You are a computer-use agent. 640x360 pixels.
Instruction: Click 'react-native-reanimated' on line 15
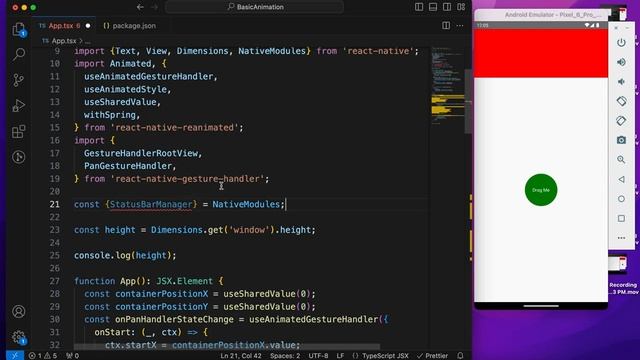(x=175, y=128)
